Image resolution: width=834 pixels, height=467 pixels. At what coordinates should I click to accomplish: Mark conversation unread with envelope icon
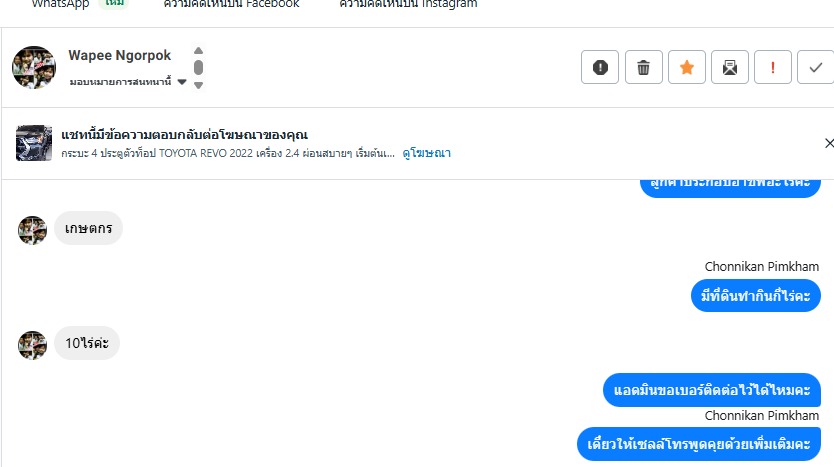pyautogui.click(x=730, y=67)
